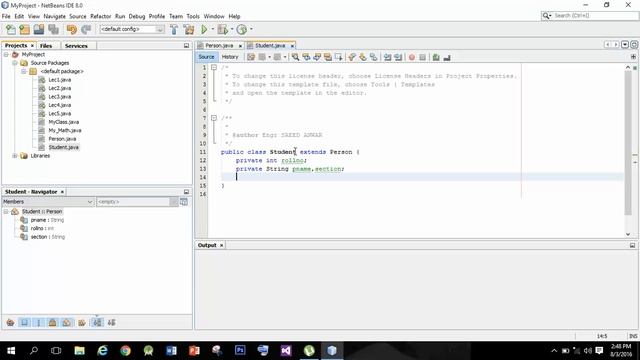The image size is (640, 360).
Task: Collapse the Source Packages node
Action: point(15,63)
